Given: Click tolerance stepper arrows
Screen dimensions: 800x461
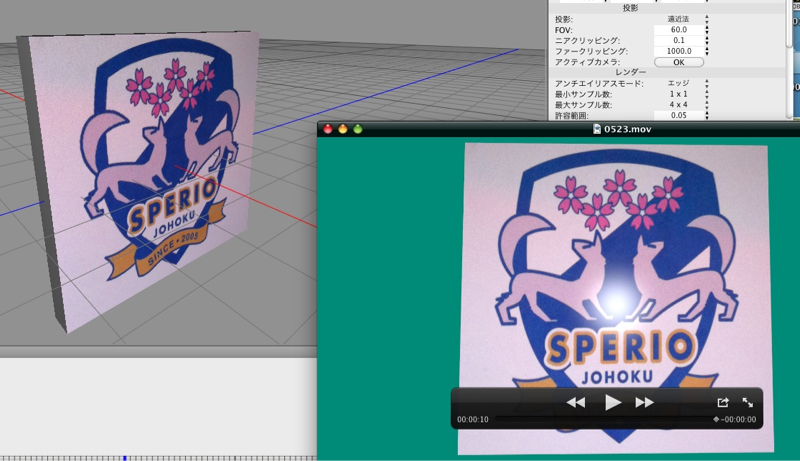Looking at the screenshot, I should [x=707, y=115].
